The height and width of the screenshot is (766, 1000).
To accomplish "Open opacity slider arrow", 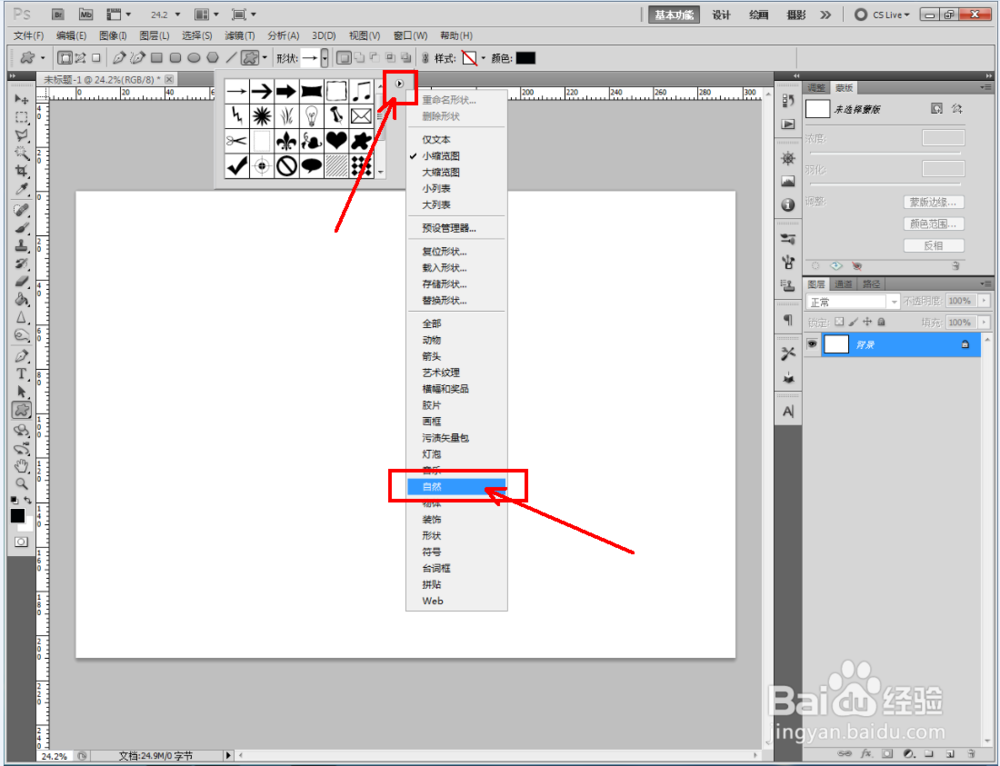I will pos(984,300).
